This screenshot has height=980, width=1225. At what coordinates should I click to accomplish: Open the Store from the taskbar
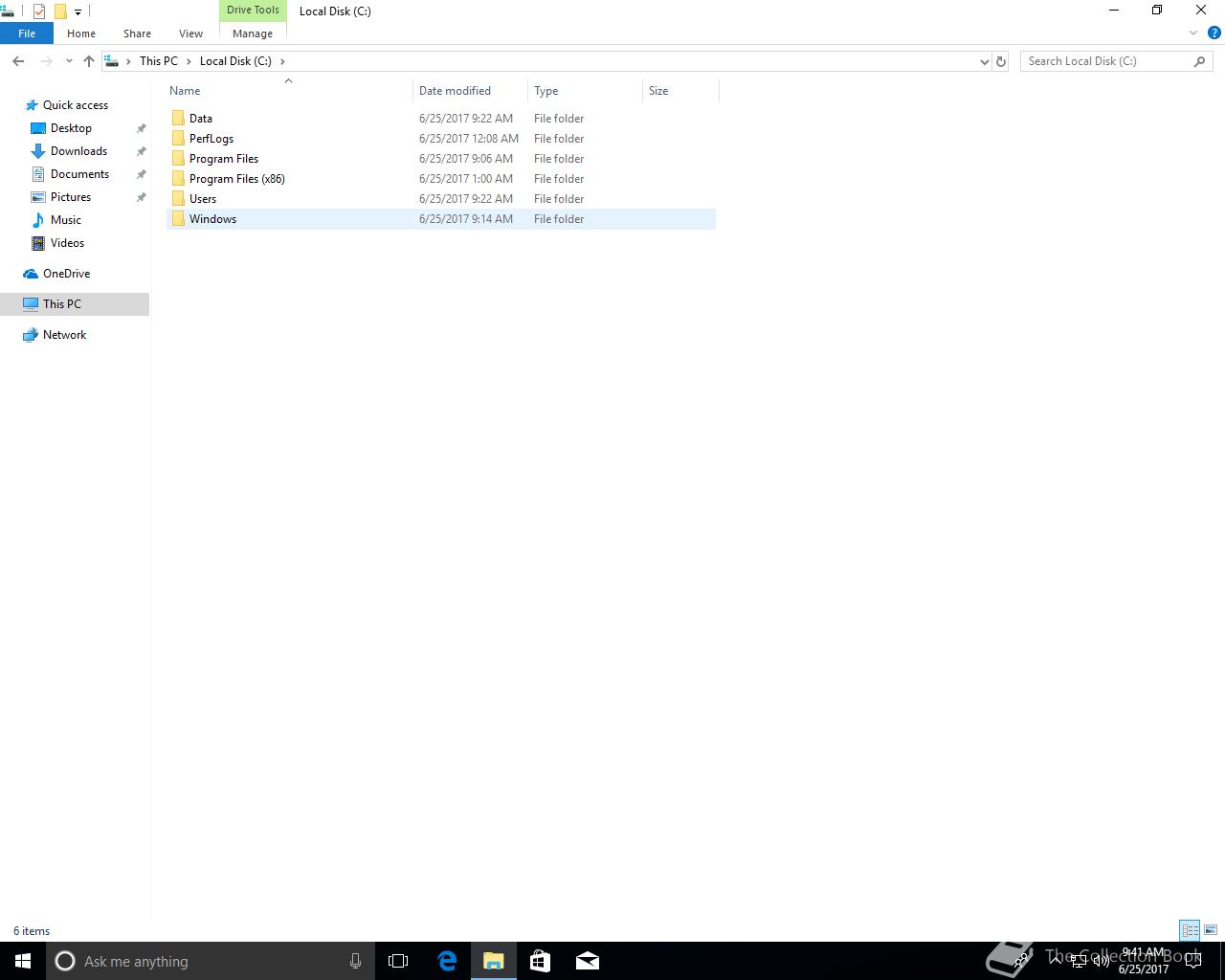[541, 961]
